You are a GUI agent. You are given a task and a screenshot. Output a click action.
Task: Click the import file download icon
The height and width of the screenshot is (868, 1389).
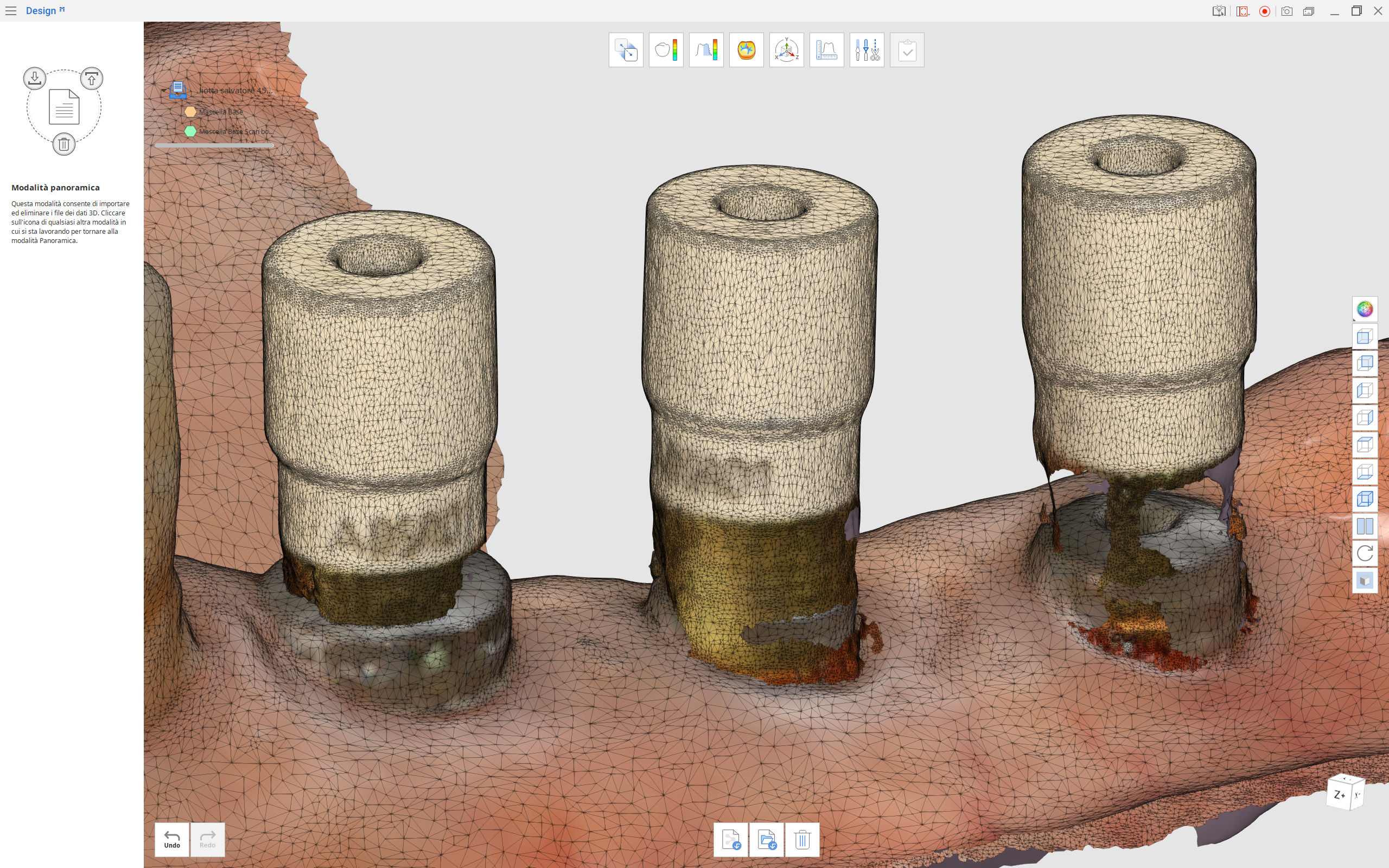point(34,78)
